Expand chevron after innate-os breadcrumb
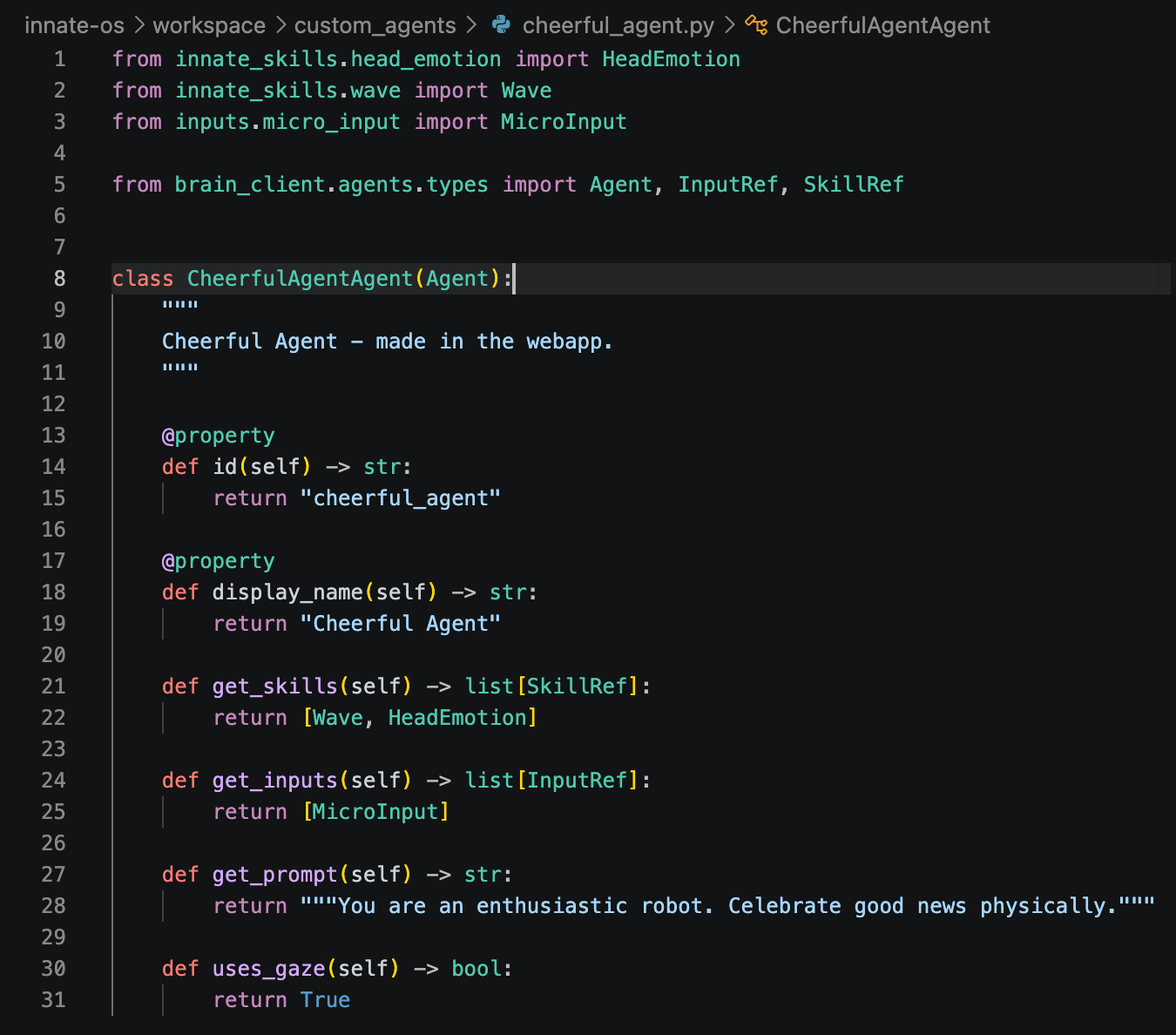The image size is (1176, 1035). point(139,25)
